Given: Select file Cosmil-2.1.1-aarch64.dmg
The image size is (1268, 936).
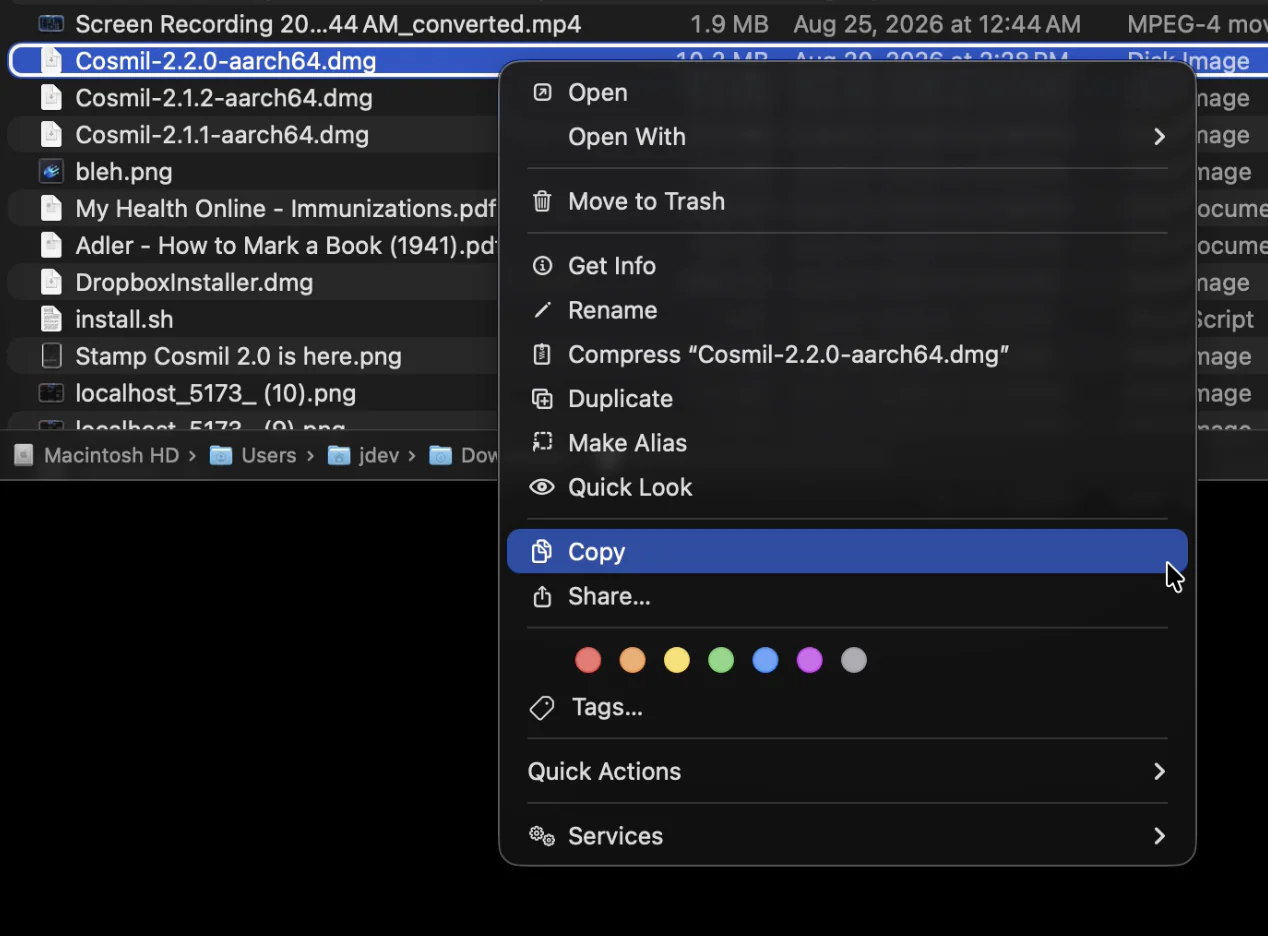Looking at the screenshot, I should point(222,134).
